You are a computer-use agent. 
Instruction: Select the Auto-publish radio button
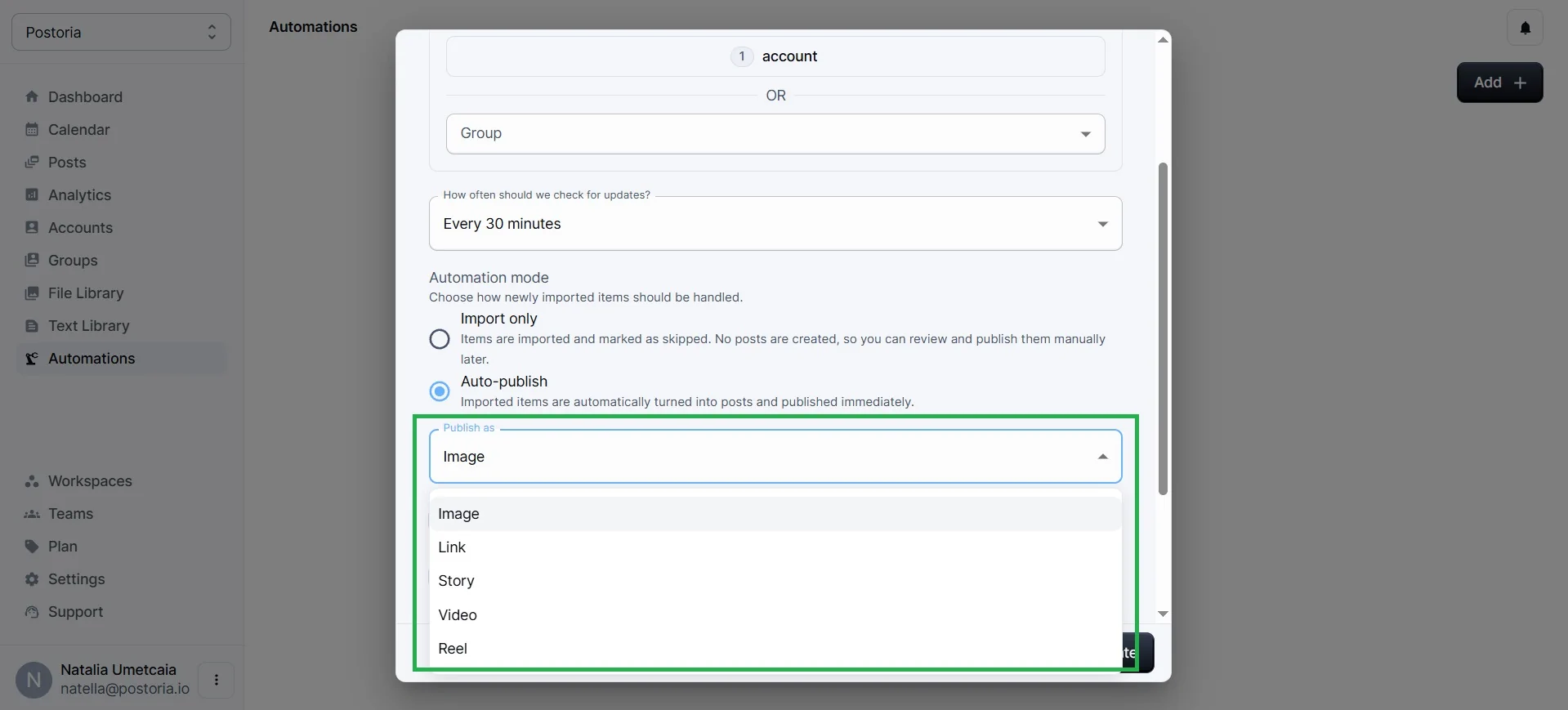pyautogui.click(x=440, y=391)
